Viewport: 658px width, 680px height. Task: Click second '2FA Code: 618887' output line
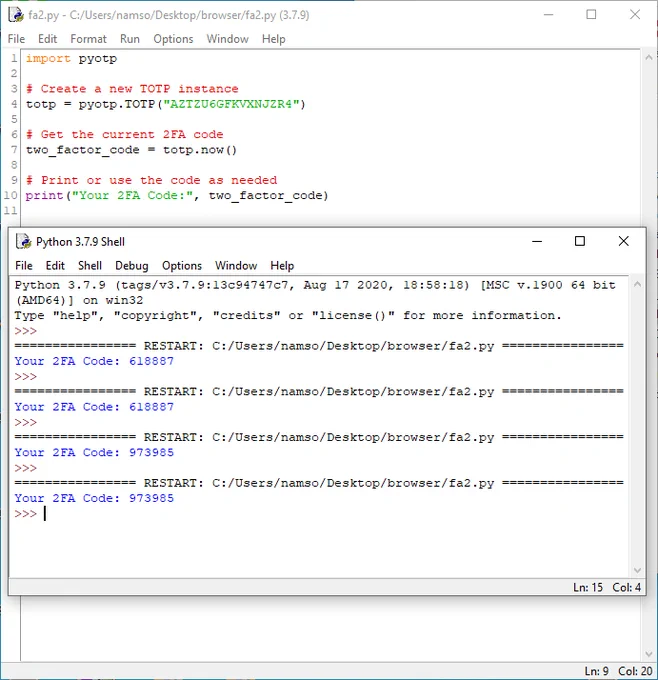tap(94, 407)
